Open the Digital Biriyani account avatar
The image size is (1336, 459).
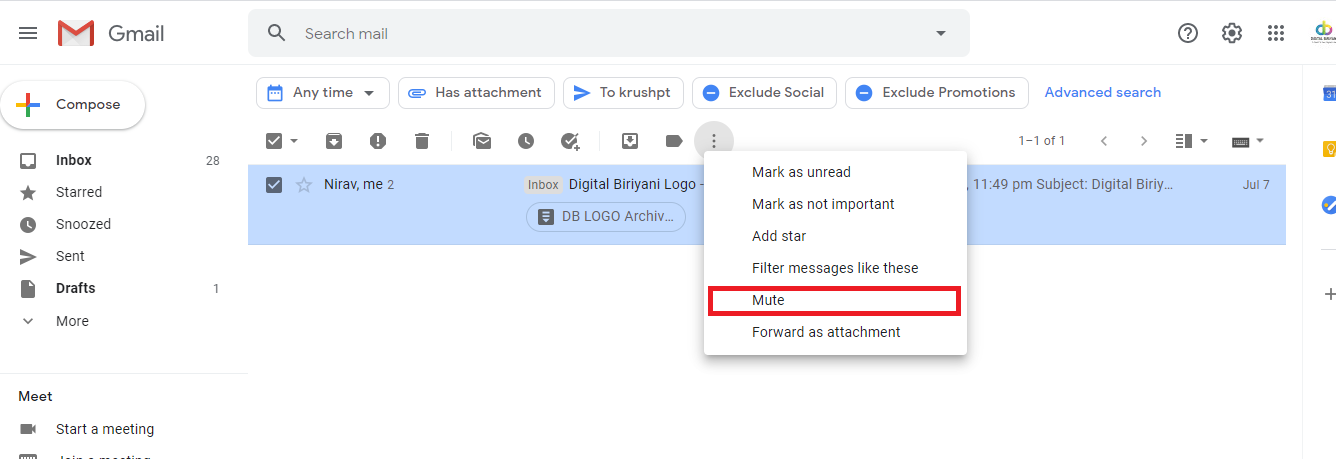coord(1322,33)
